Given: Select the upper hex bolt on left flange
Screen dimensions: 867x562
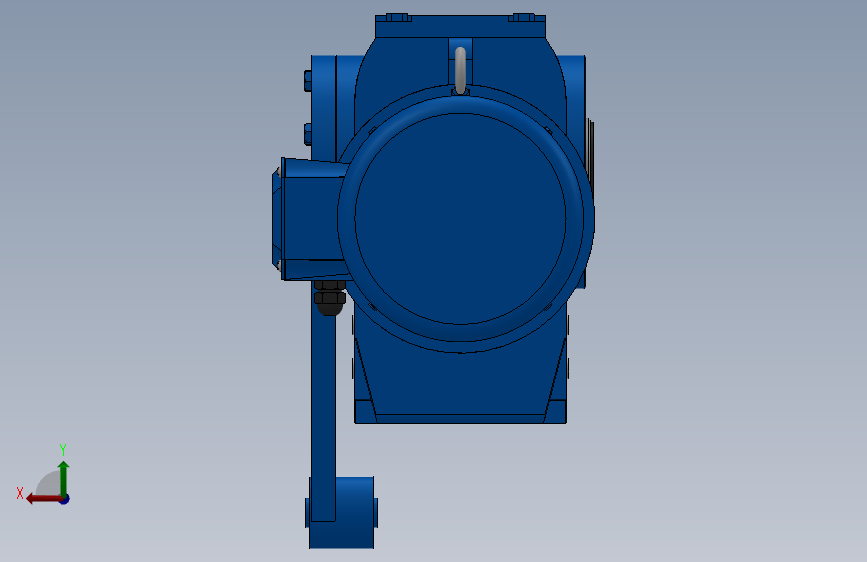Looking at the screenshot, I should [x=308, y=81].
